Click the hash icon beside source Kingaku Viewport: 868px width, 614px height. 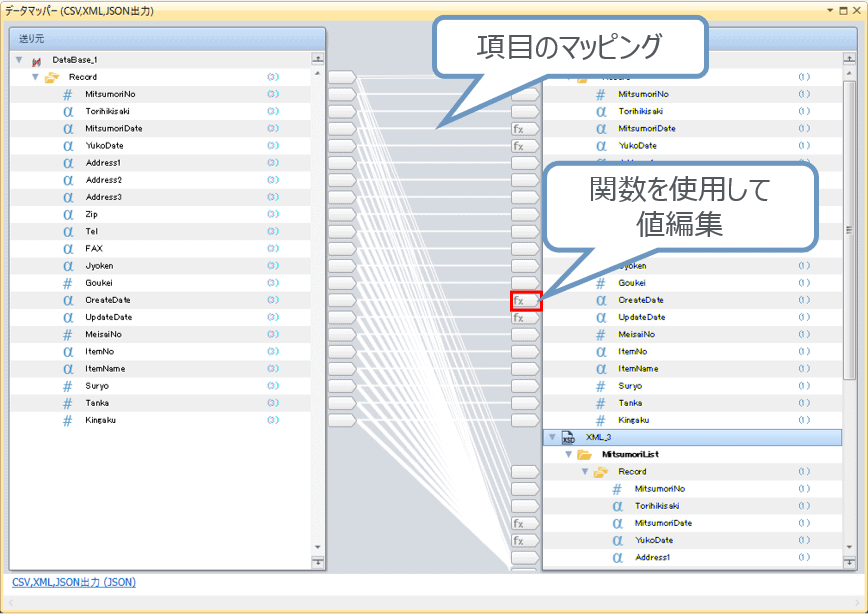[68, 420]
